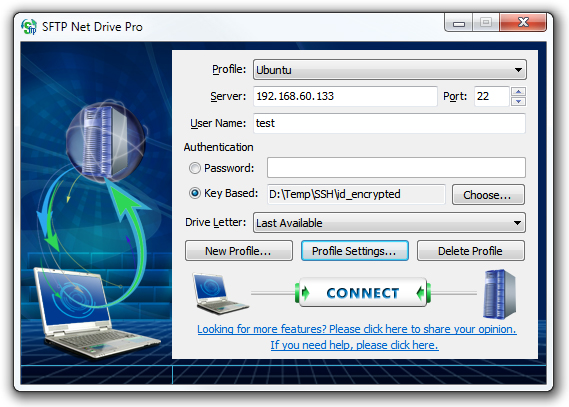Click into the Password text field
Viewport: 569px width, 407px height.
coord(396,168)
